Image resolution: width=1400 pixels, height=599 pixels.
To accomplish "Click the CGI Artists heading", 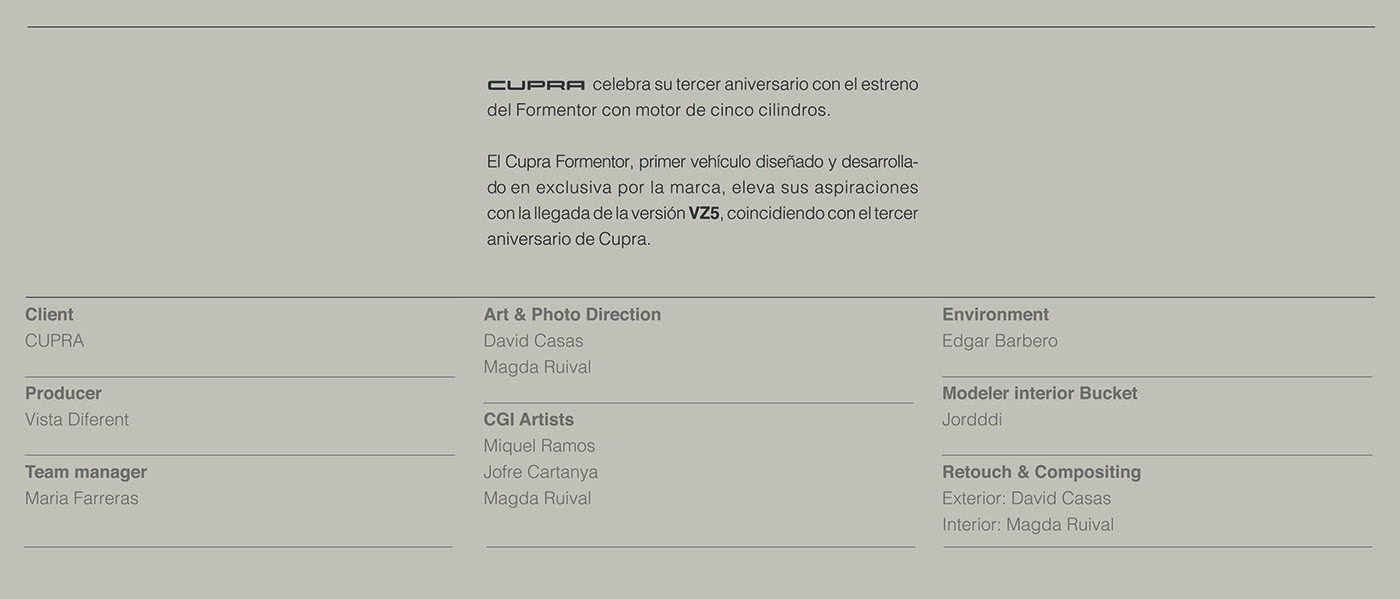I will point(528,419).
